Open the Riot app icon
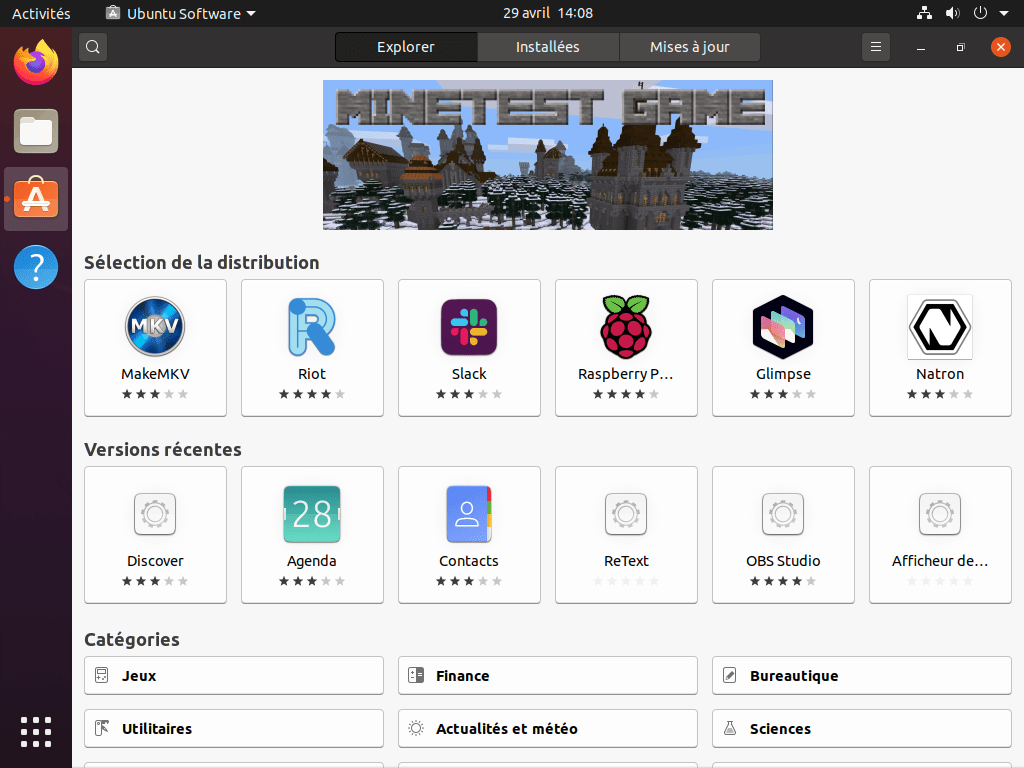This screenshot has width=1024, height=768. (312, 327)
